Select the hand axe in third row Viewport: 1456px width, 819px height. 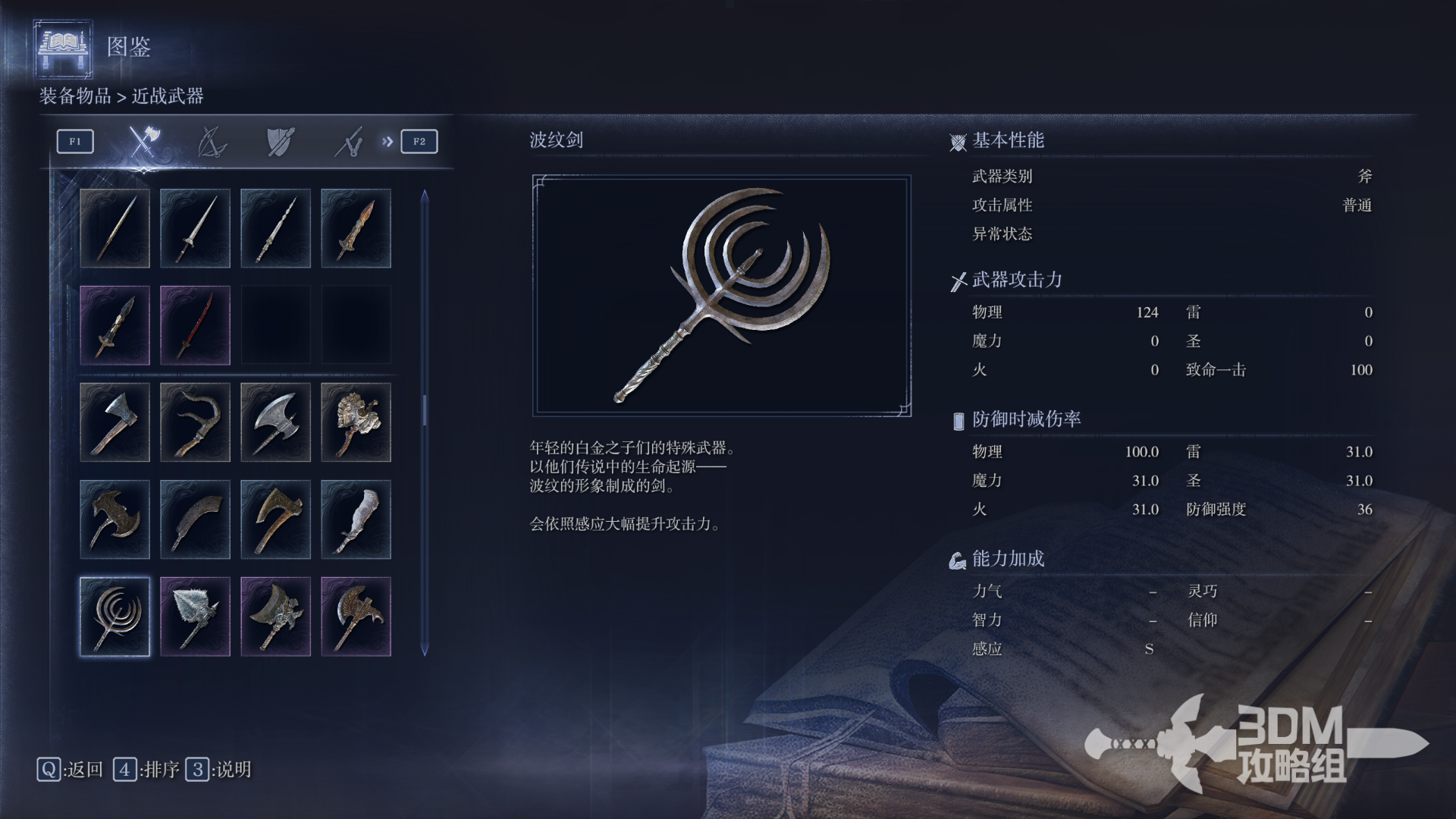coord(115,422)
